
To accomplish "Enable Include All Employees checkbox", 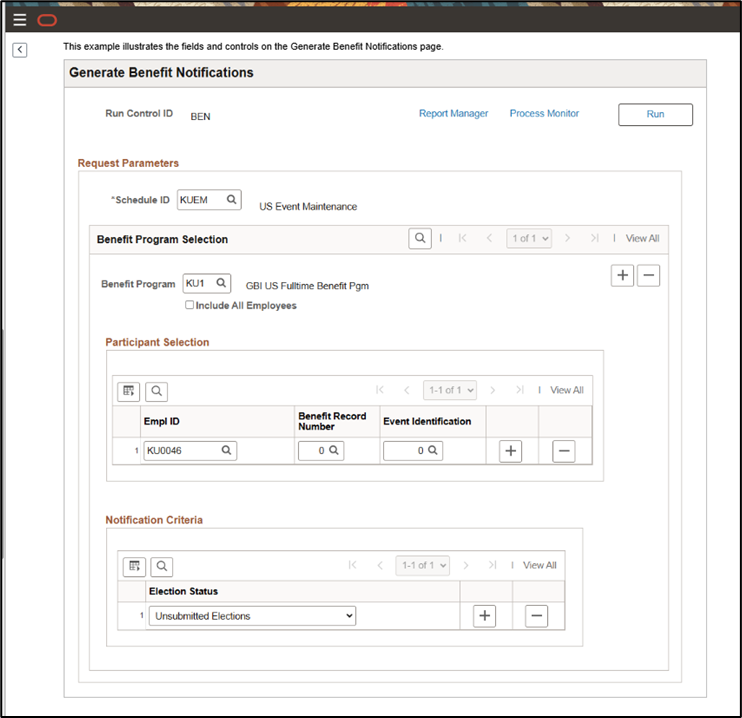I will [190, 305].
